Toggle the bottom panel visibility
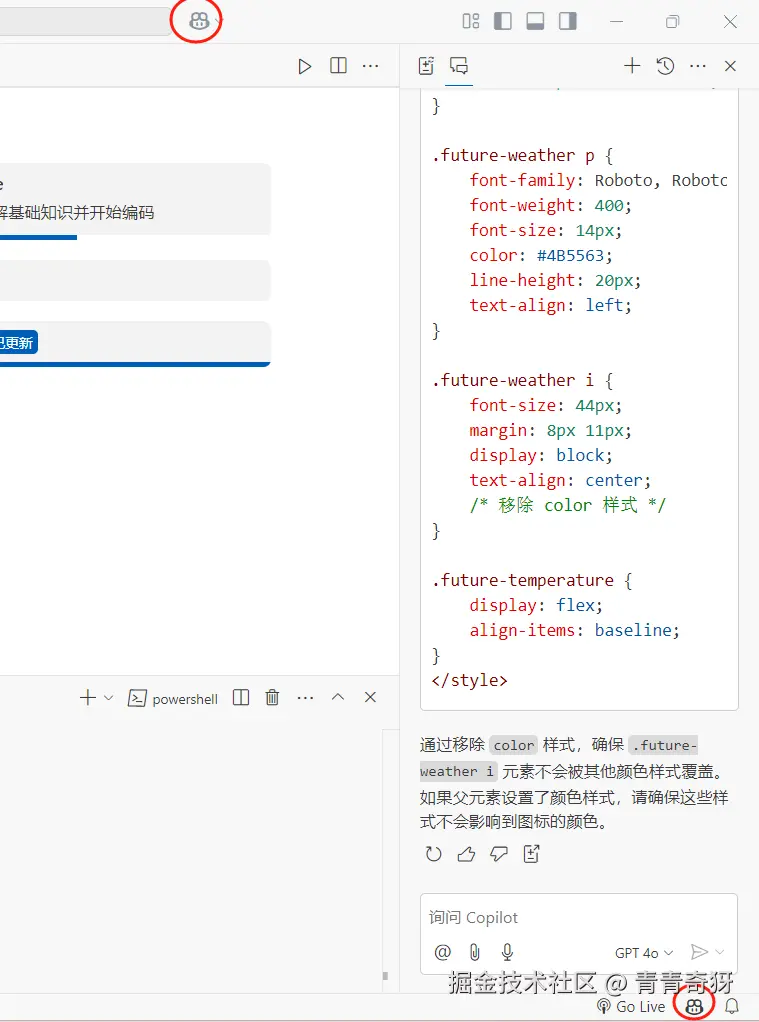The width and height of the screenshot is (759, 1022). click(x=535, y=22)
